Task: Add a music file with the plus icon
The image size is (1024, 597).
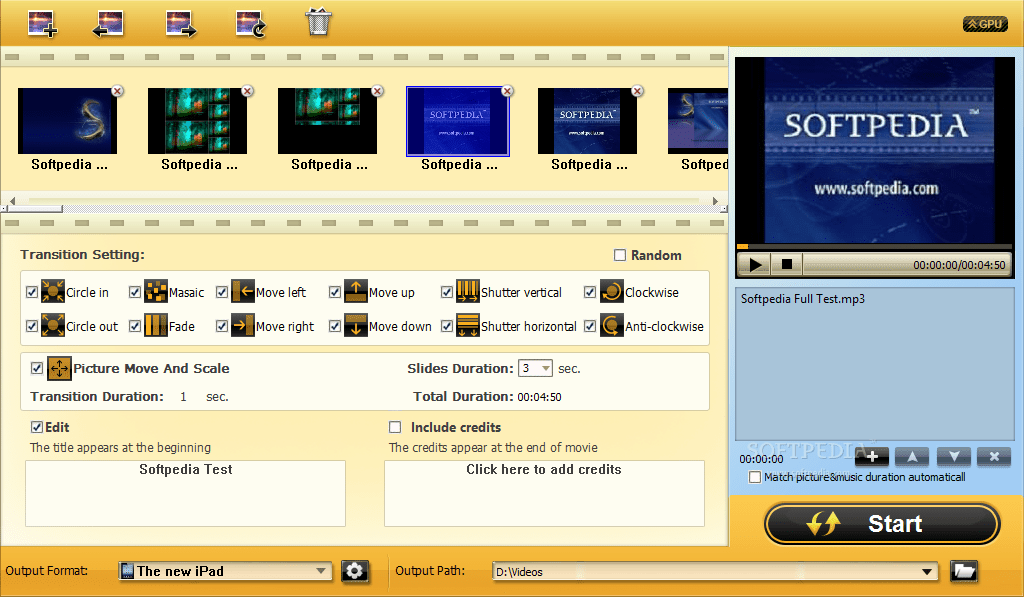Action: (x=871, y=456)
